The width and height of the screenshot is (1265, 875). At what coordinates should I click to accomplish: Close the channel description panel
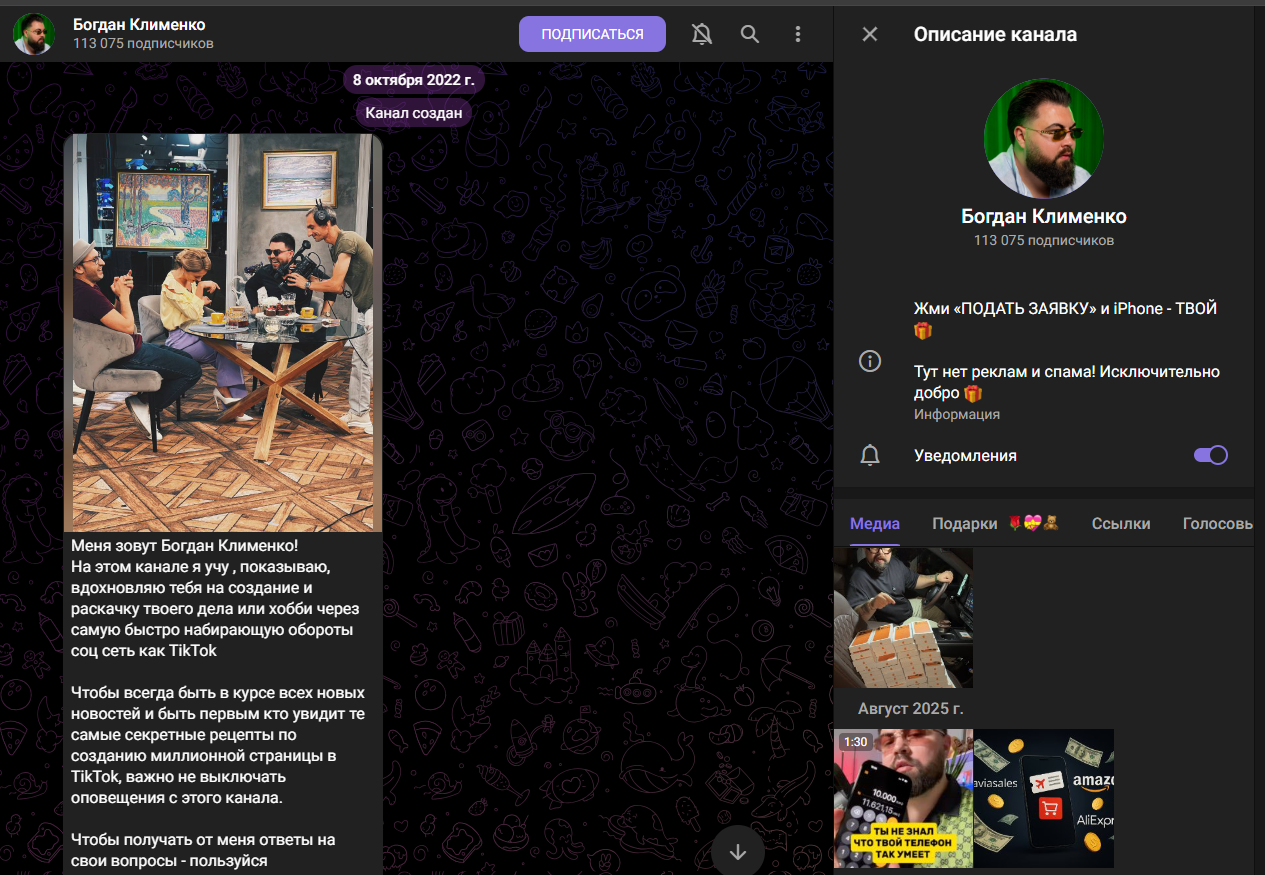click(x=870, y=34)
